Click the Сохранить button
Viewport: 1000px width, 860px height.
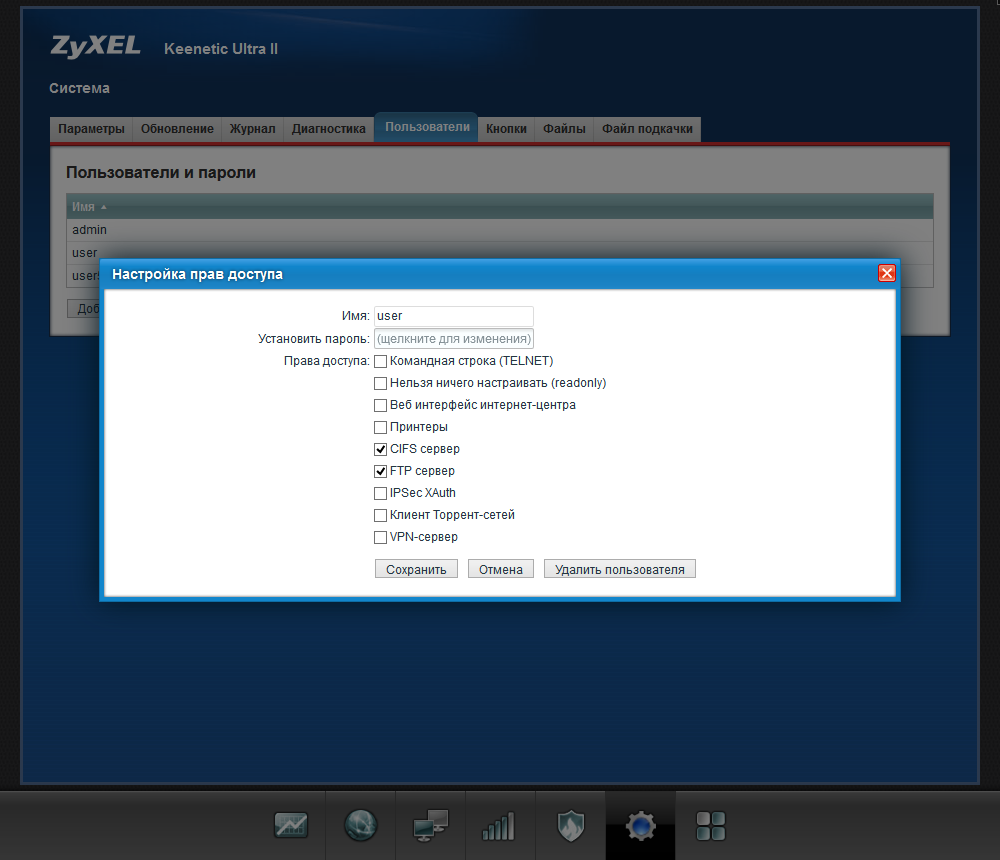pyautogui.click(x=416, y=569)
